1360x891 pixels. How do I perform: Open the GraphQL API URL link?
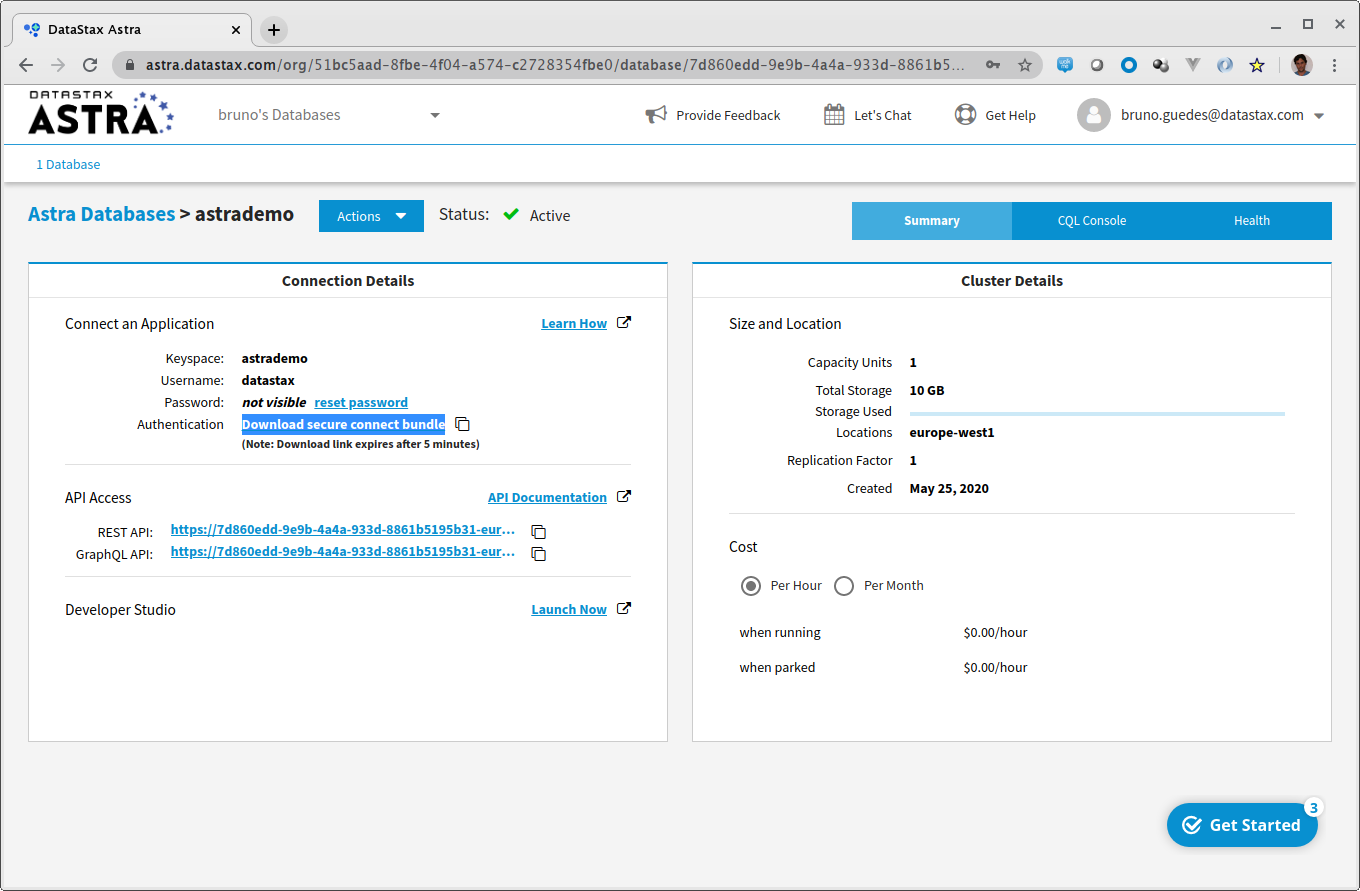pos(343,551)
